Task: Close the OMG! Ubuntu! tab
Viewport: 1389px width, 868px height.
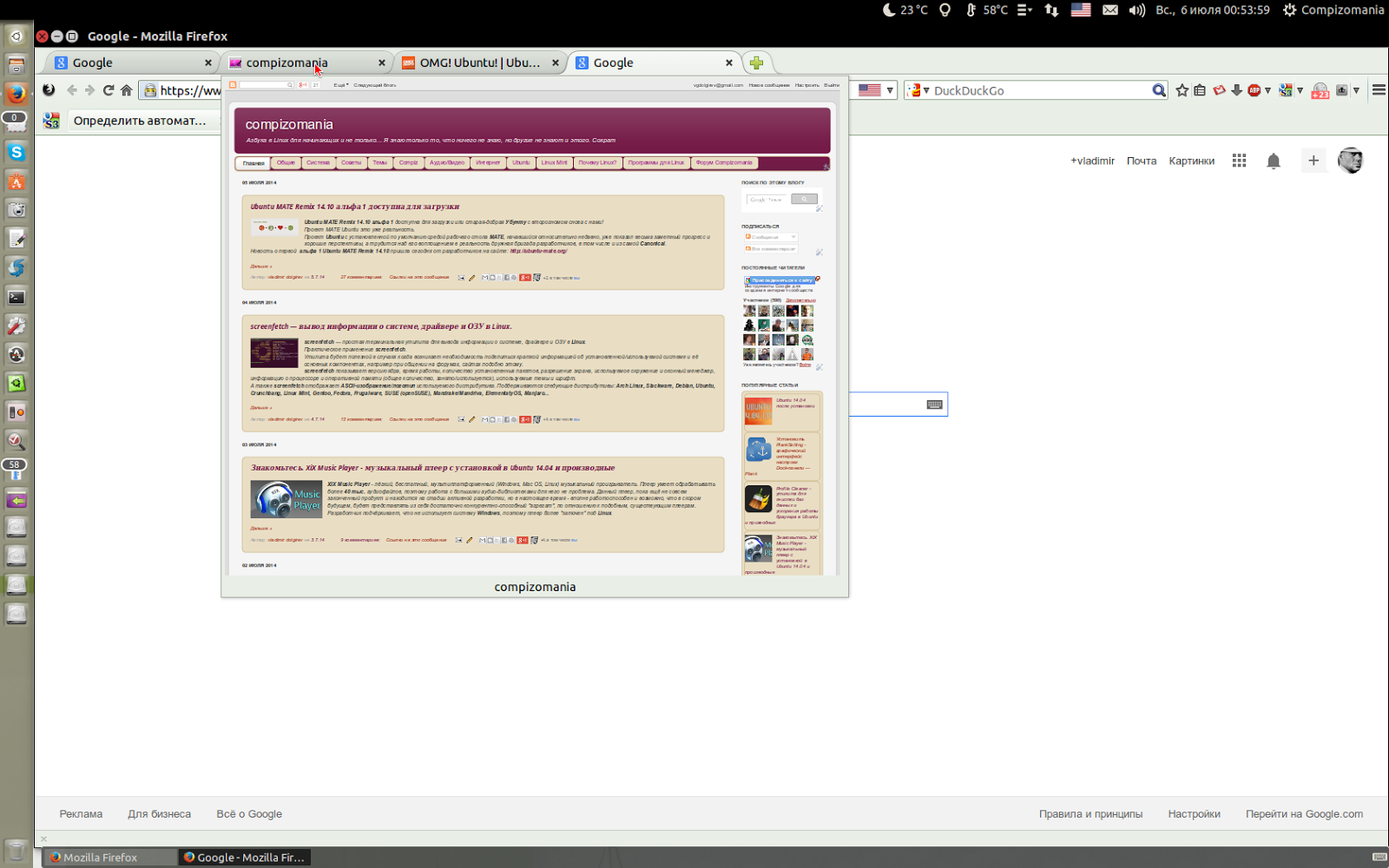Action: [555, 62]
